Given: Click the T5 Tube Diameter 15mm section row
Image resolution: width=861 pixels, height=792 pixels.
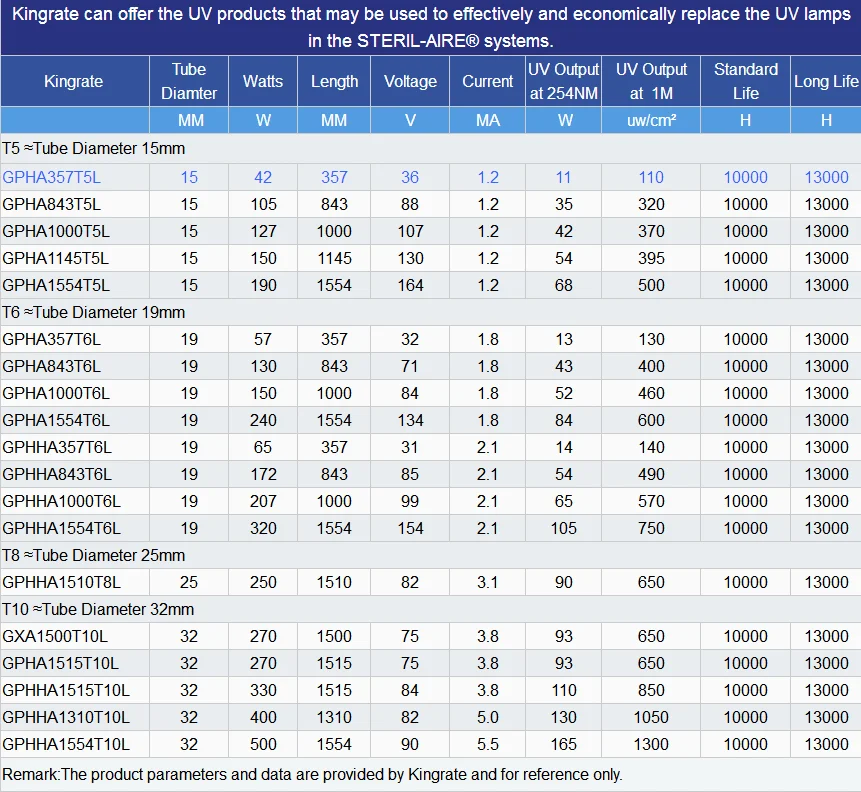Looking at the screenshot, I should click(94, 148).
